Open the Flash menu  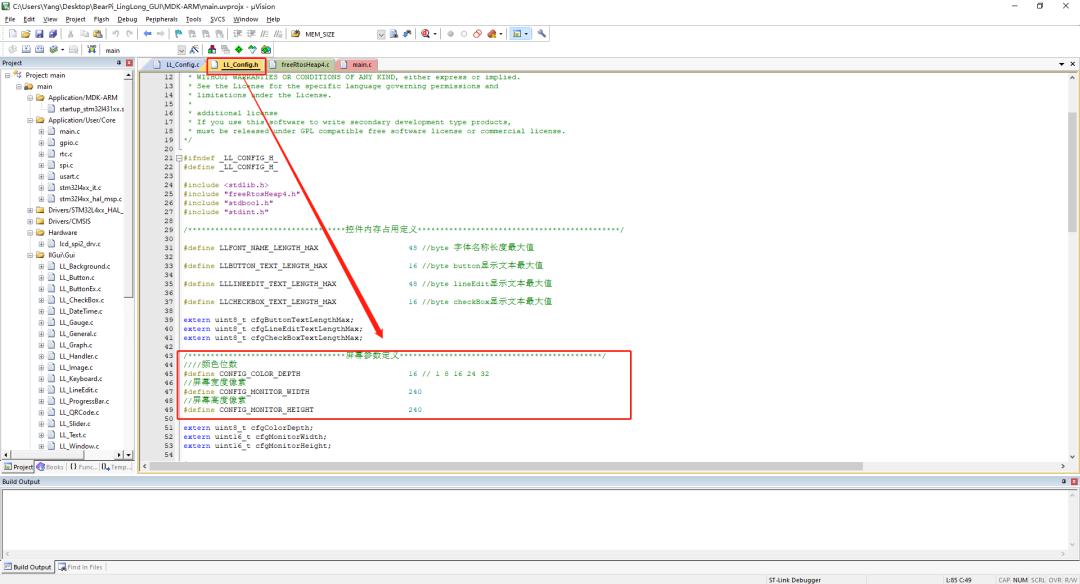click(101, 19)
